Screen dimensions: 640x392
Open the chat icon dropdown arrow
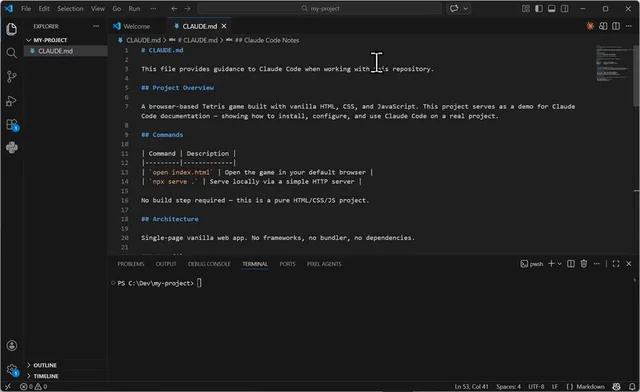point(465,9)
